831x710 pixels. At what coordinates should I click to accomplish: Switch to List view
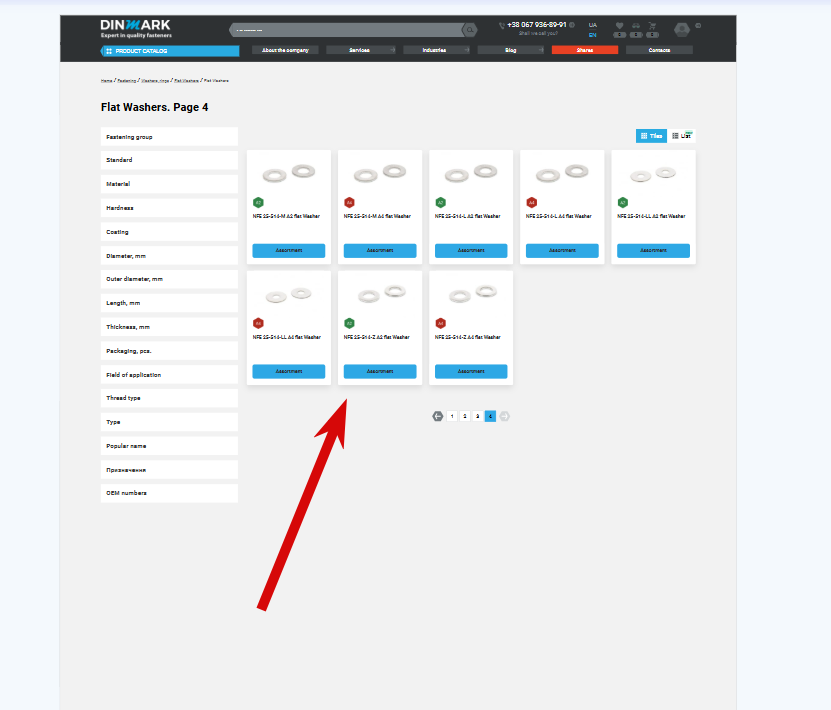(682, 136)
